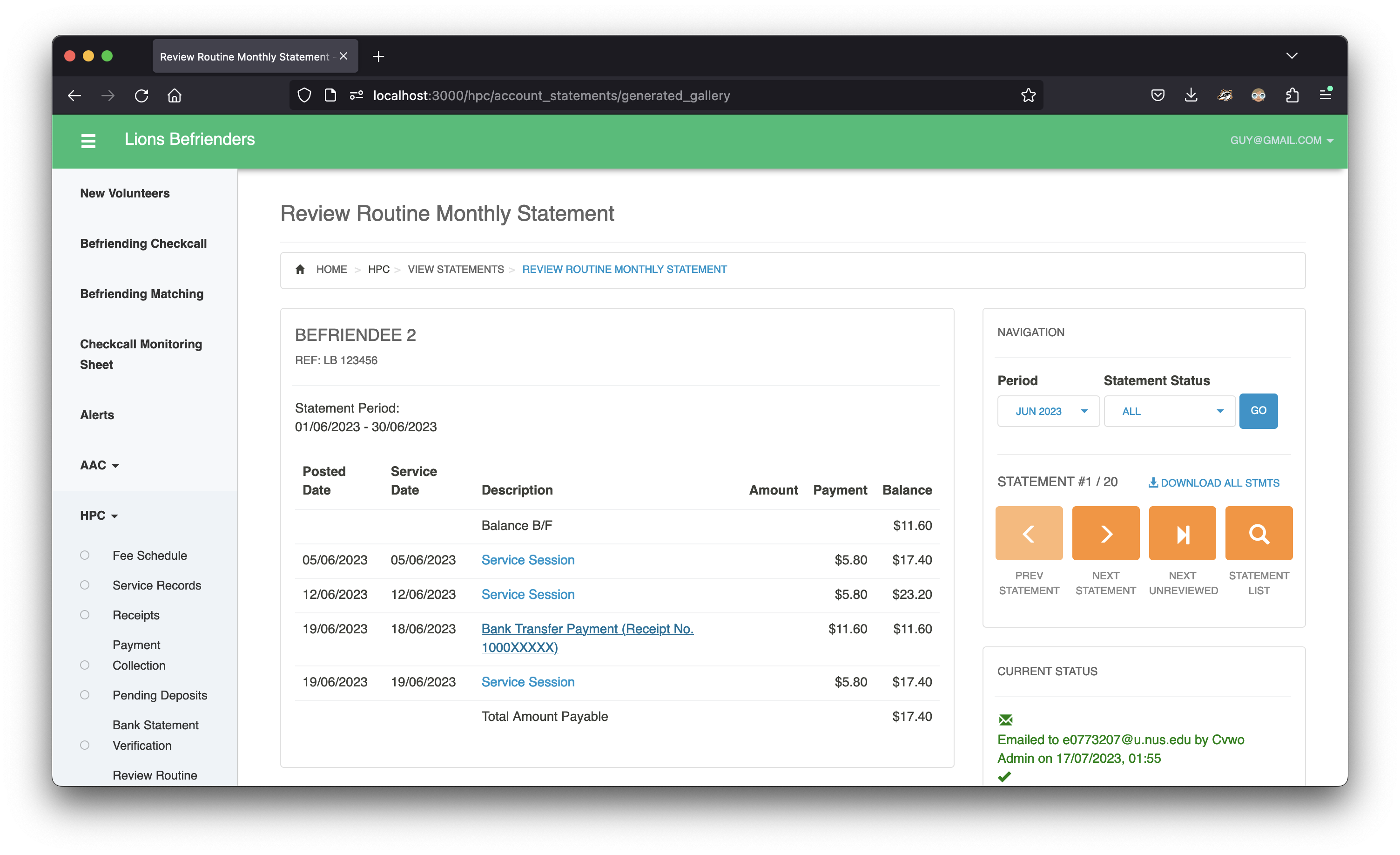Open Service Session link dated 19/06/2023

(x=528, y=682)
